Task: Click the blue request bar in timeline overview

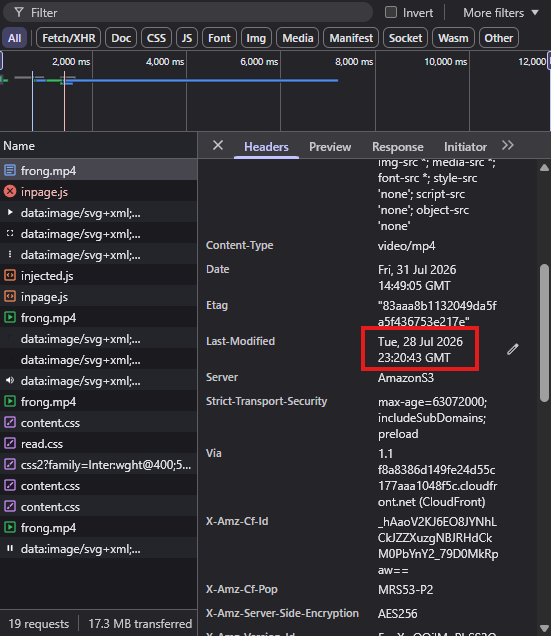Action: [x=203, y=80]
